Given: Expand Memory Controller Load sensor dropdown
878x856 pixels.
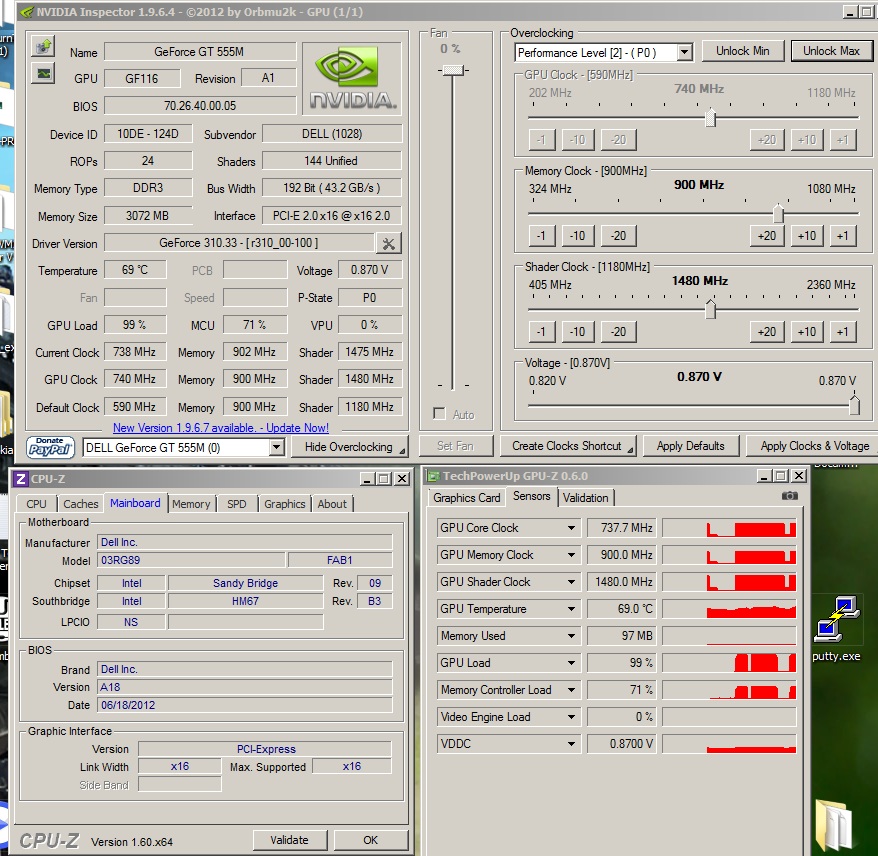Looking at the screenshot, I should (571, 690).
